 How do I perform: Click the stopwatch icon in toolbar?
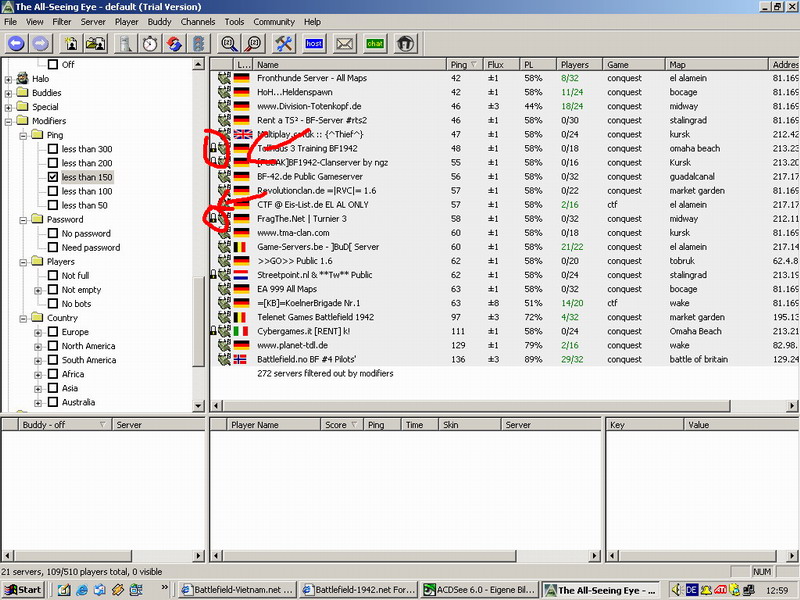point(150,43)
